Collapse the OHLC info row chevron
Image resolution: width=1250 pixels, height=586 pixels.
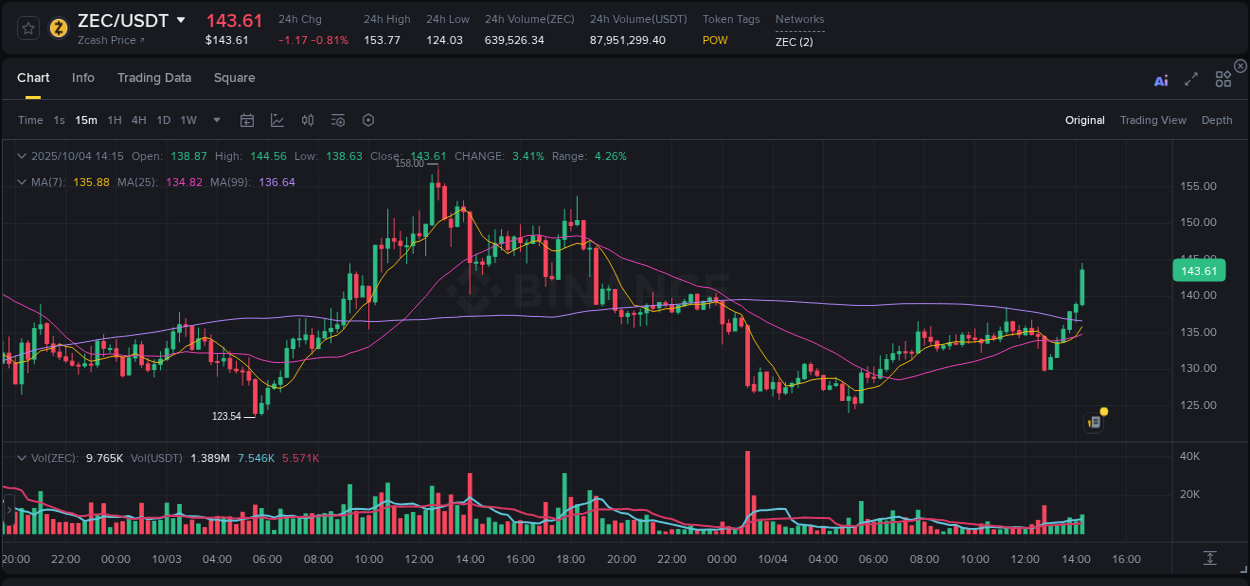tap(21, 156)
